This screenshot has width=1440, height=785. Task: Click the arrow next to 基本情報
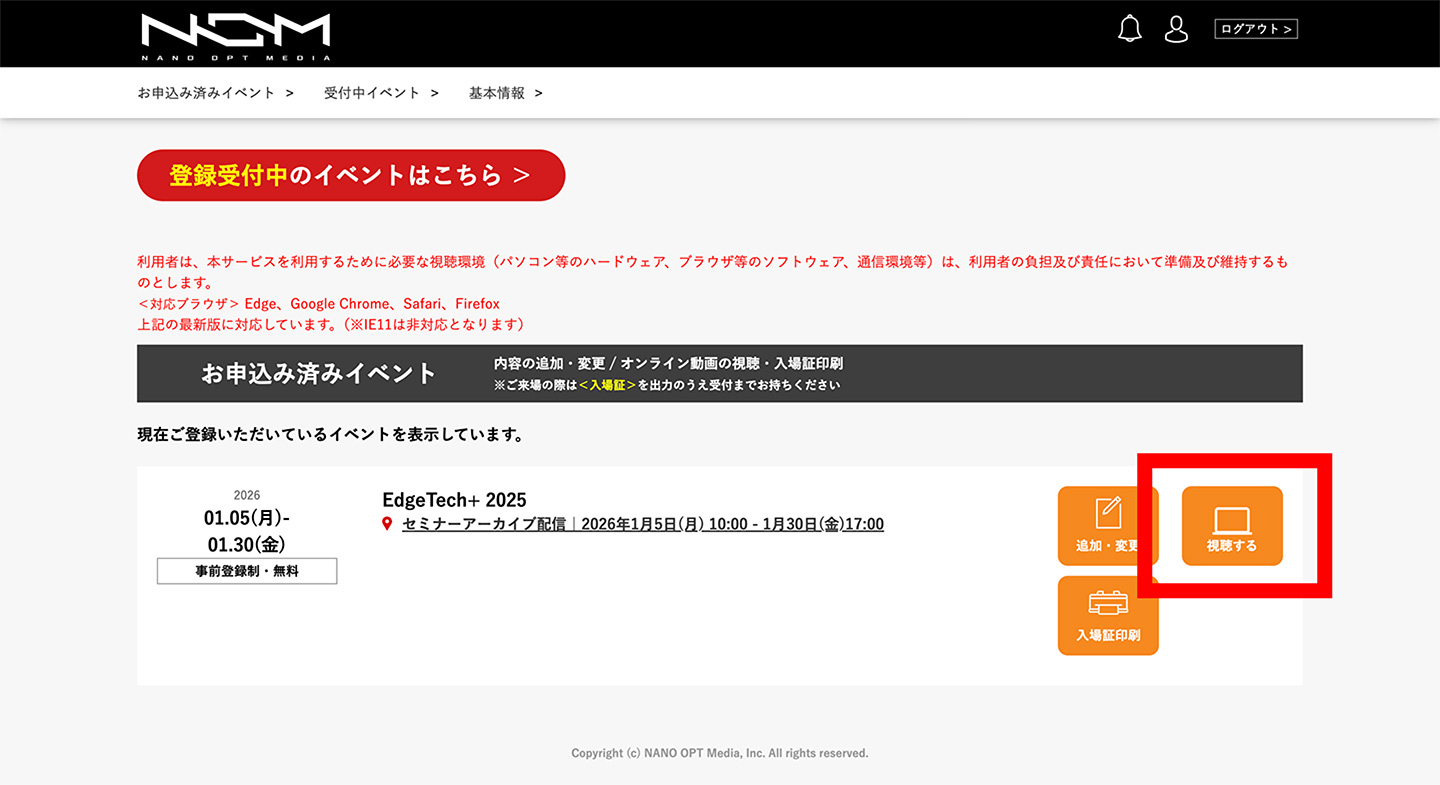pyautogui.click(x=538, y=93)
